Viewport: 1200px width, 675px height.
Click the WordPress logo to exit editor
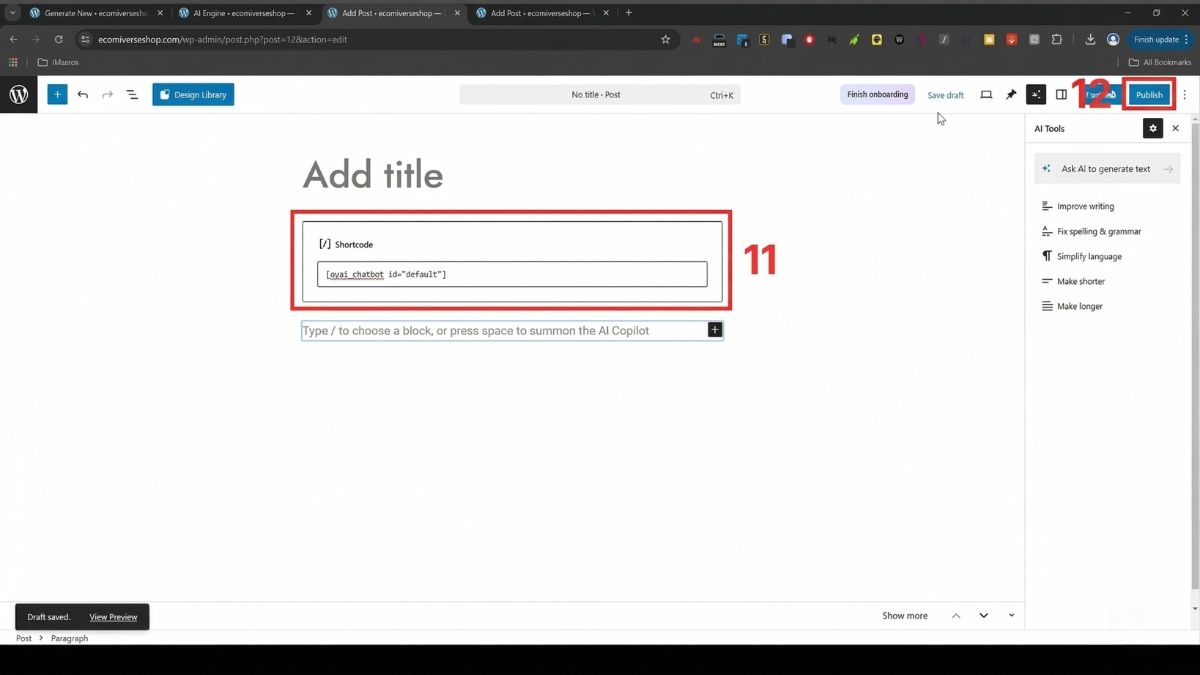[x=19, y=95]
